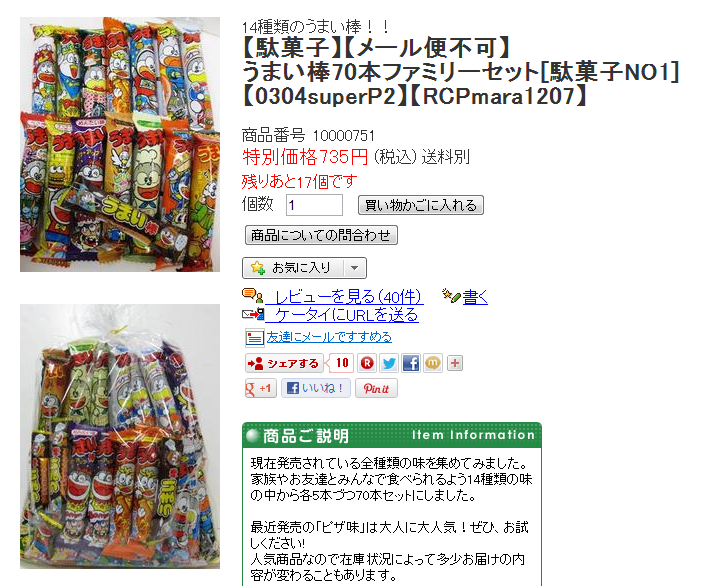This screenshot has height=586, width=704.
Task: Click the Facebook いいね！ button
Action: [x=316, y=388]
